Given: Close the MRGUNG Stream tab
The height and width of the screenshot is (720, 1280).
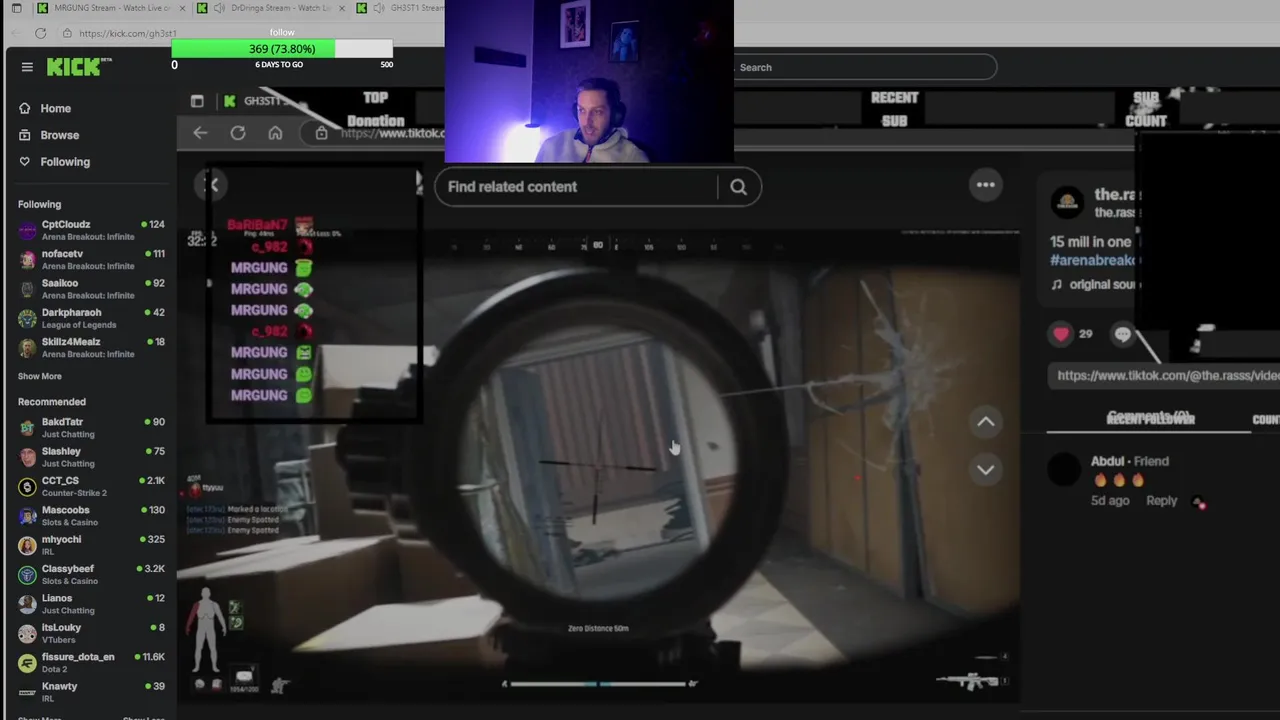Looking at the screenshot, I should [x=180, y=8].
